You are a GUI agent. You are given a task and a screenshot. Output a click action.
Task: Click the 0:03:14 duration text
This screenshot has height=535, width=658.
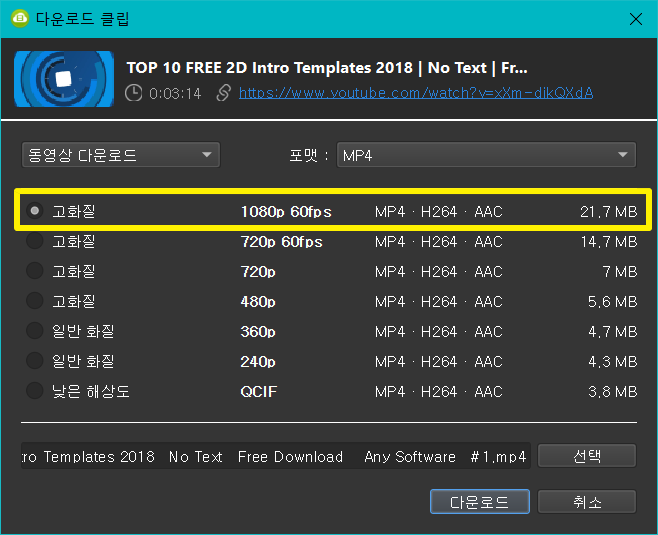point(175,94)
